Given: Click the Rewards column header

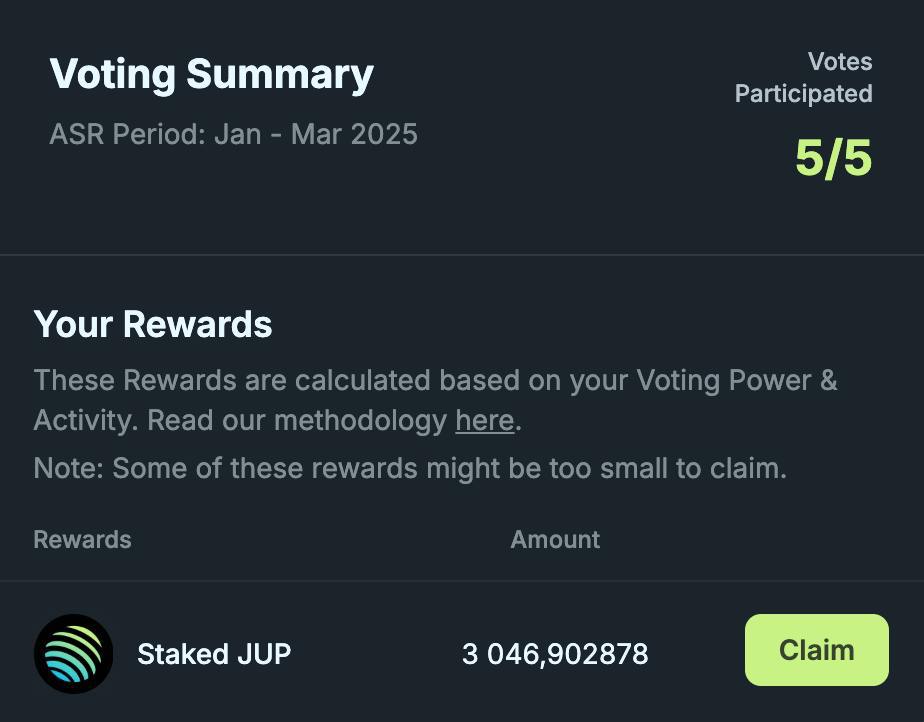Looking at the screenshot, I should [x=82, y=539].
